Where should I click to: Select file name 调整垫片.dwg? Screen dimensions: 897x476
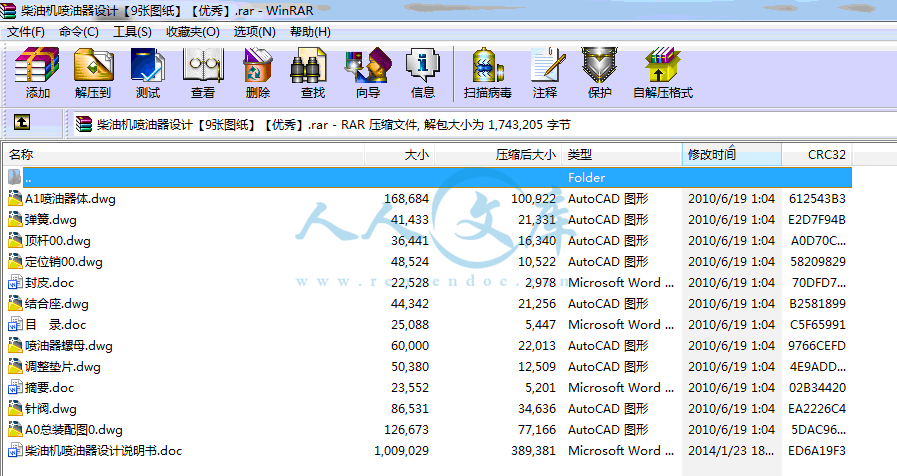pyautogui.click(x=63, y=367)
